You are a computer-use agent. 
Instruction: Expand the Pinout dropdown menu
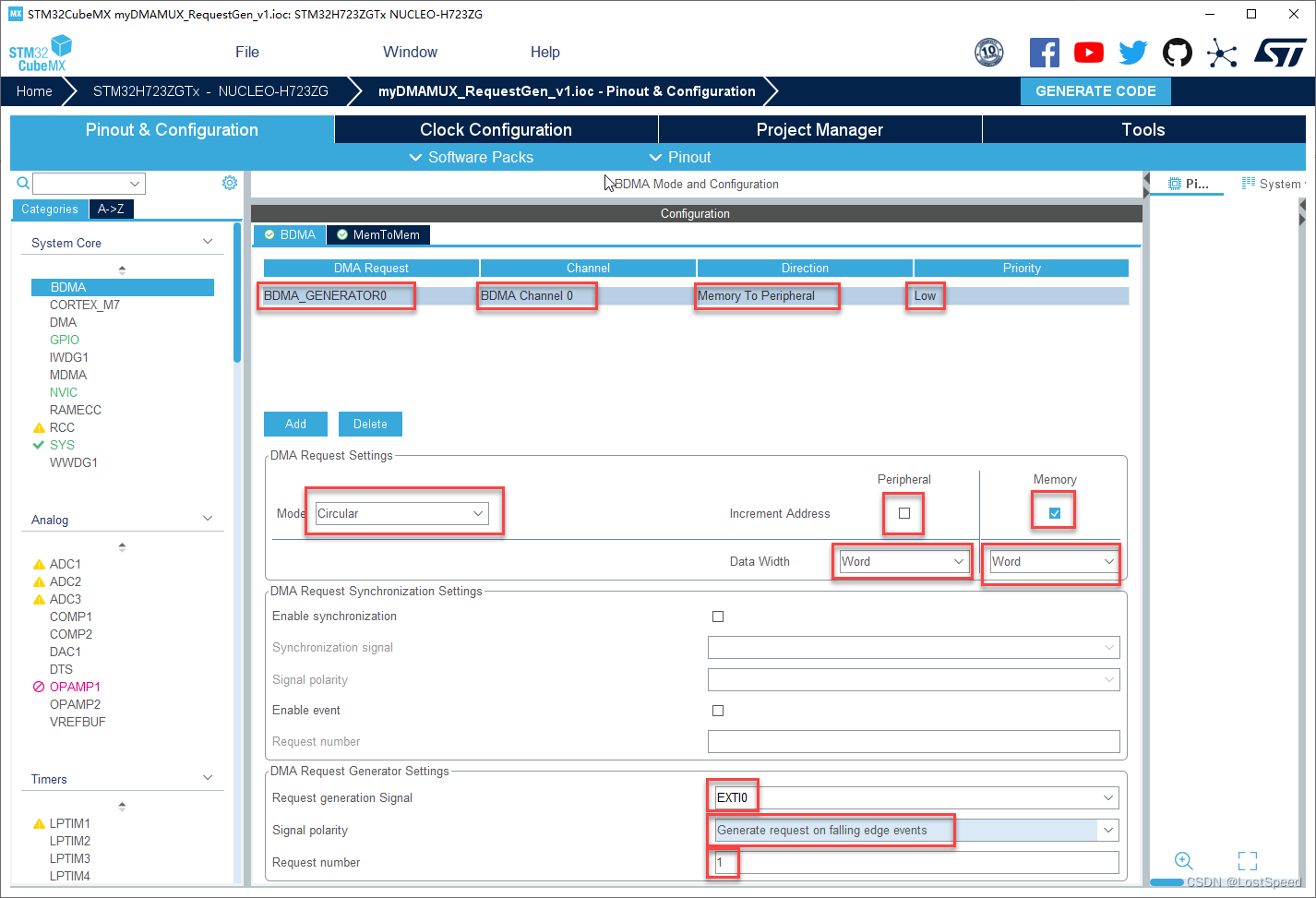[x=680, y=157]
